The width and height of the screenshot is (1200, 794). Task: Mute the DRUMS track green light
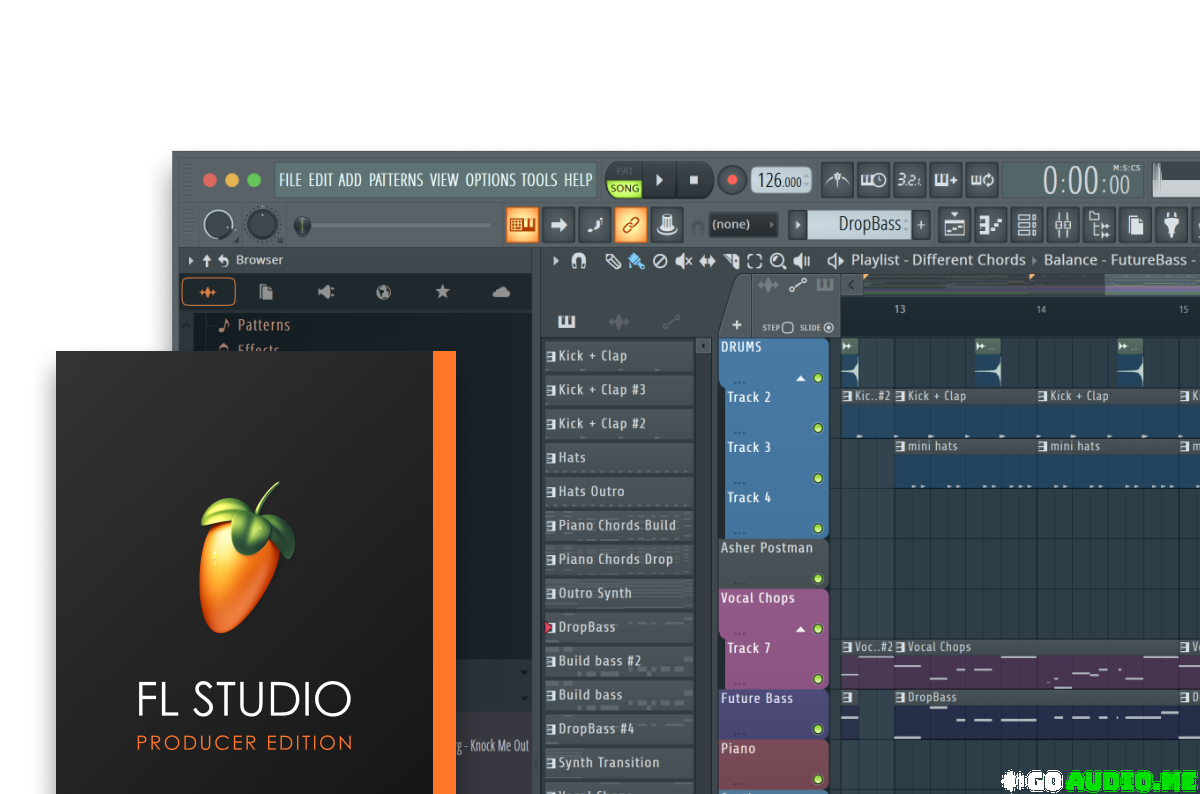pyautogui.click(x=817, y=378)
